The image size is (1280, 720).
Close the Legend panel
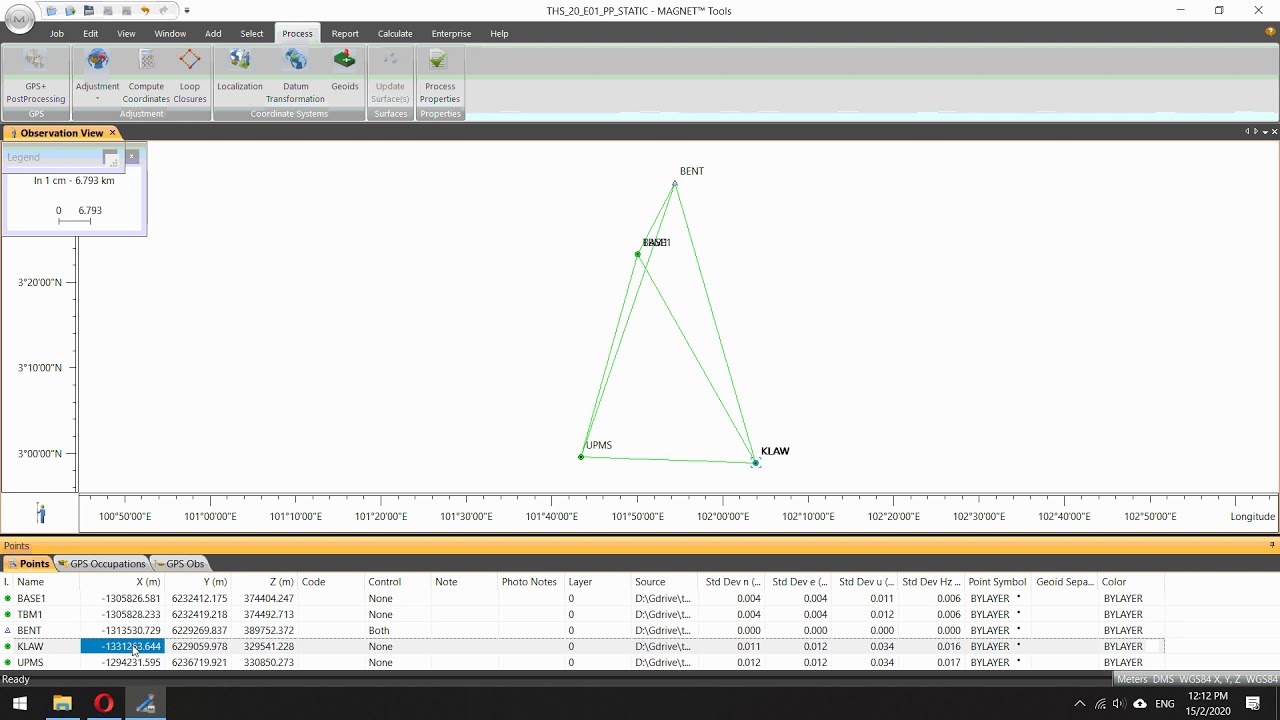point(131,157)
